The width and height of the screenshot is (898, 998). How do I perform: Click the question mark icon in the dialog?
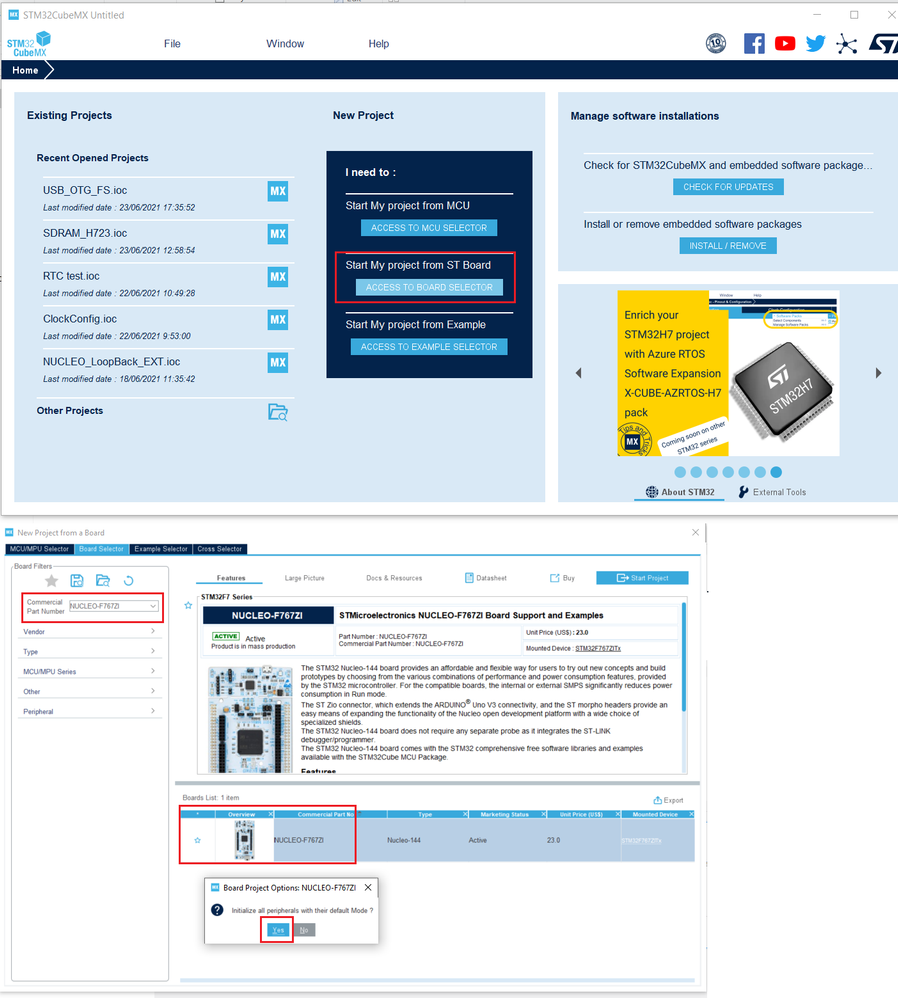217,910
